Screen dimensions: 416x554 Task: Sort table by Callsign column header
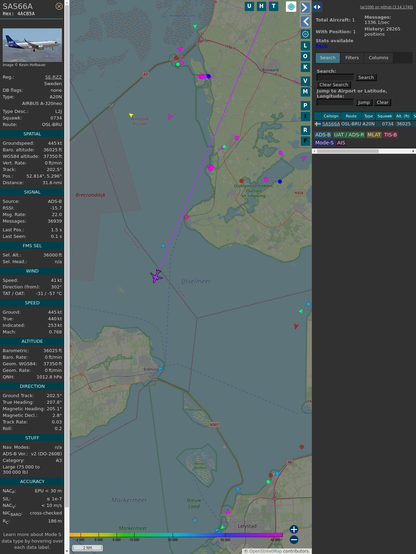tap(331, 116)
